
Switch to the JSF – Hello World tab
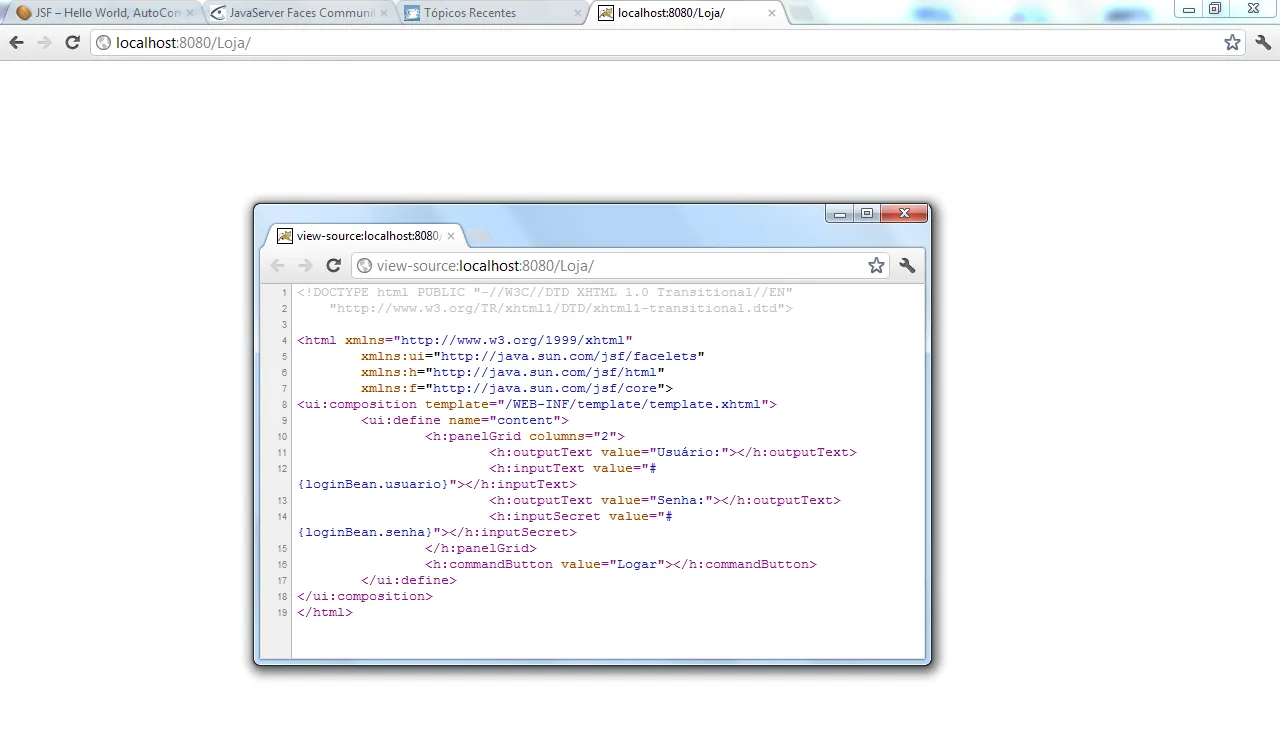tap(98, 13)
